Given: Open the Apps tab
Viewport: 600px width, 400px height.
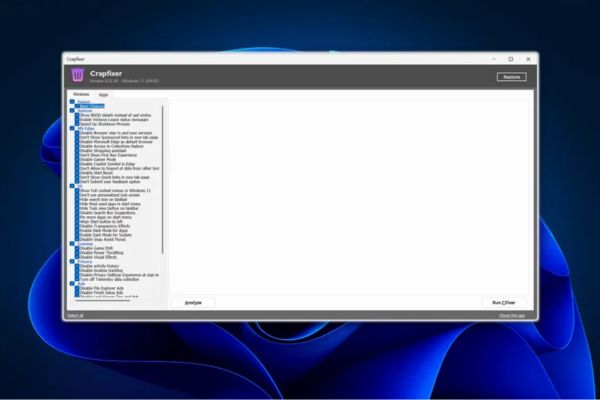Looking at the screenshot, I should [103, 95].
